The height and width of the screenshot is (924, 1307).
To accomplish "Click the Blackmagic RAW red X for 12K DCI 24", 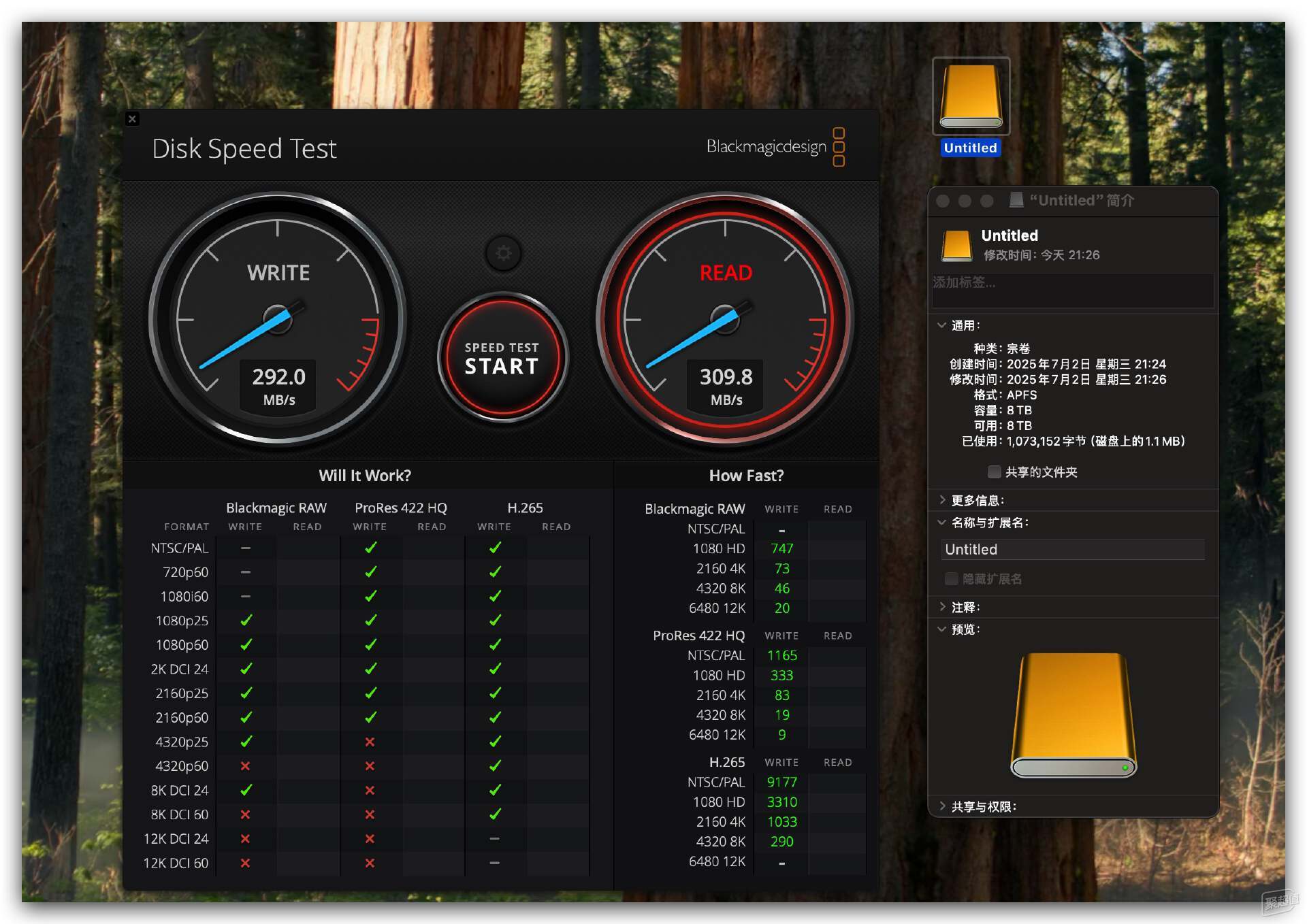I will tap(245, 839).
